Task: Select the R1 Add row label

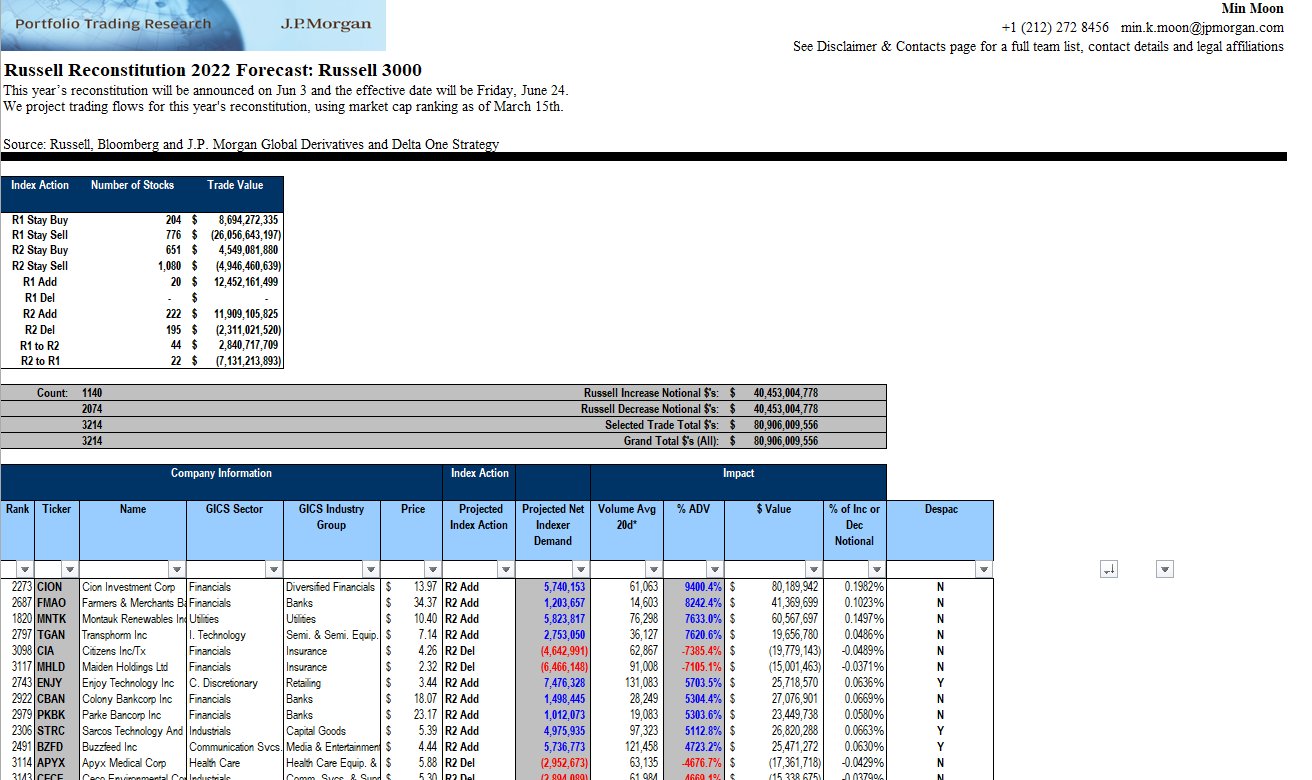Action: 40,282
